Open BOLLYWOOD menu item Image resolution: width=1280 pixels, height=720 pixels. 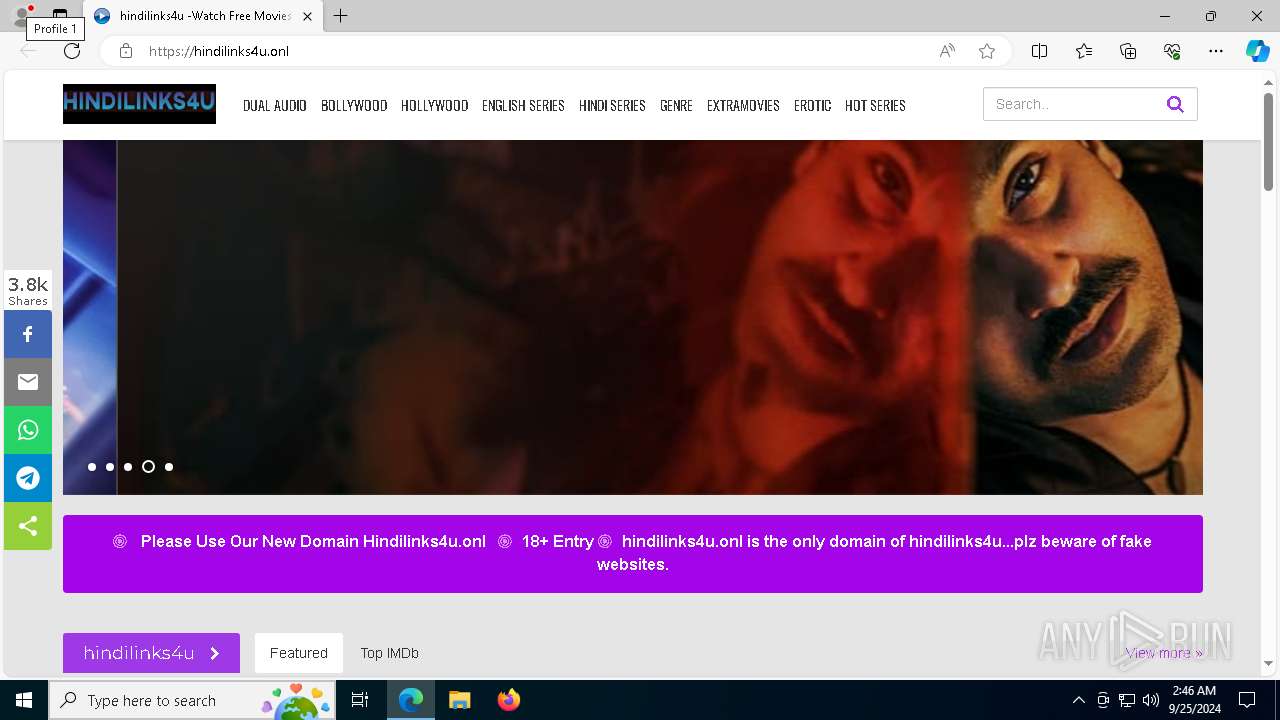(x=354, y=106)
